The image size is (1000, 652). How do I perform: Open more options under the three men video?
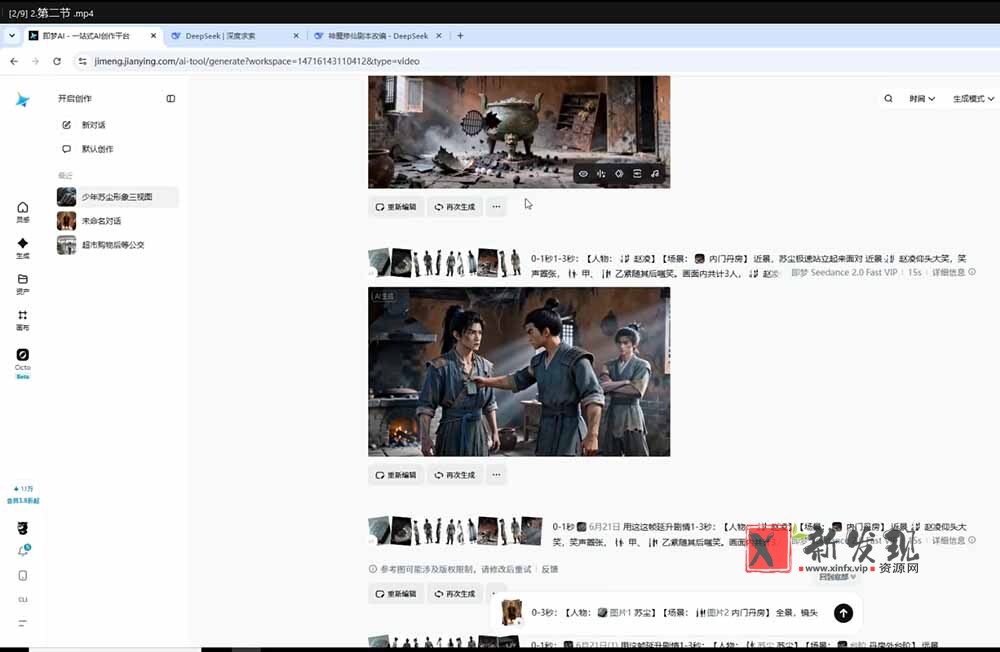(x=496, y=475)
